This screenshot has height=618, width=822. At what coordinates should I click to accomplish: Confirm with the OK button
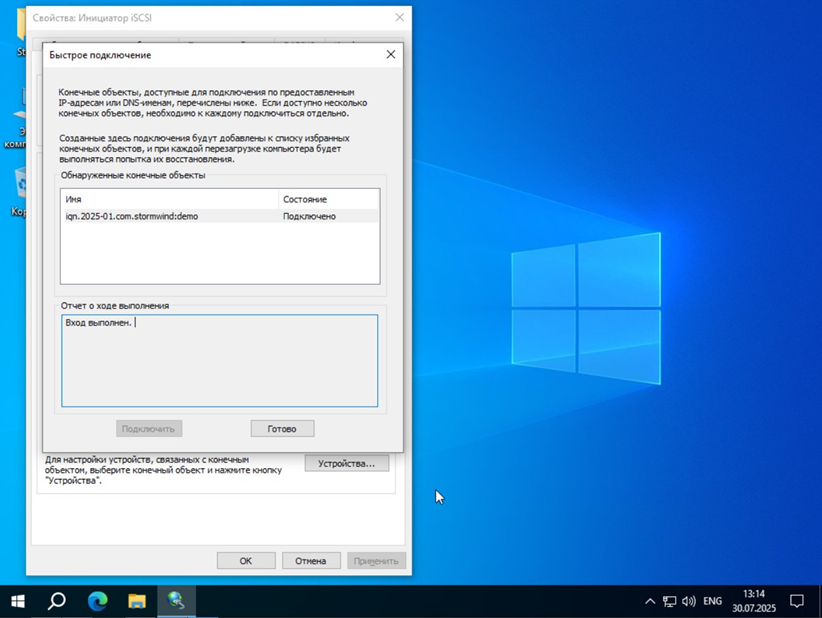246,561
